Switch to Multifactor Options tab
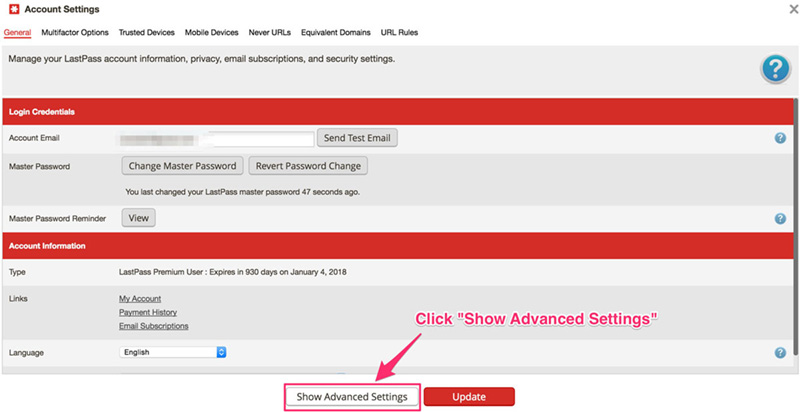The height and width of the screenshot is (412, 800). (75, 32)
